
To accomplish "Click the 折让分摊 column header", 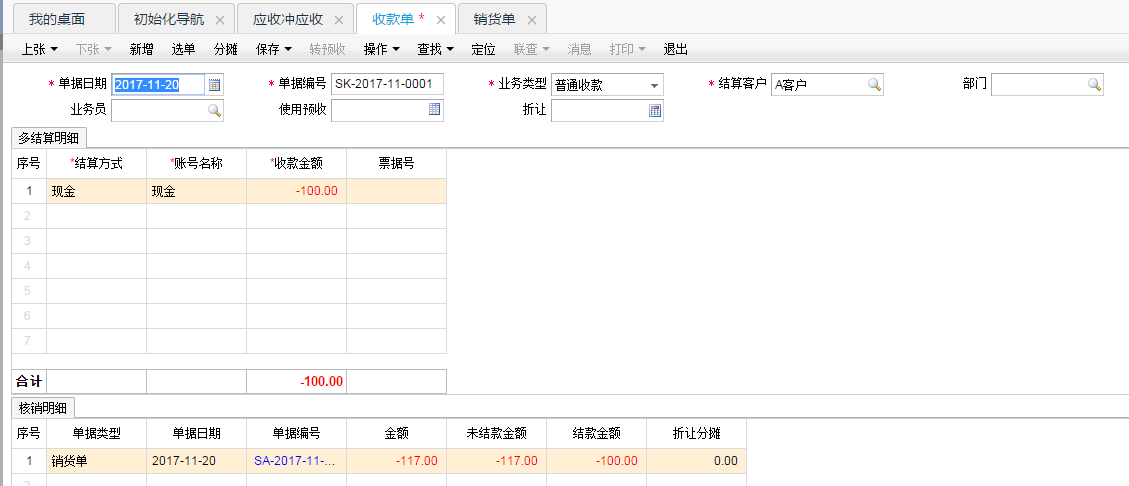I will [697, 433].
